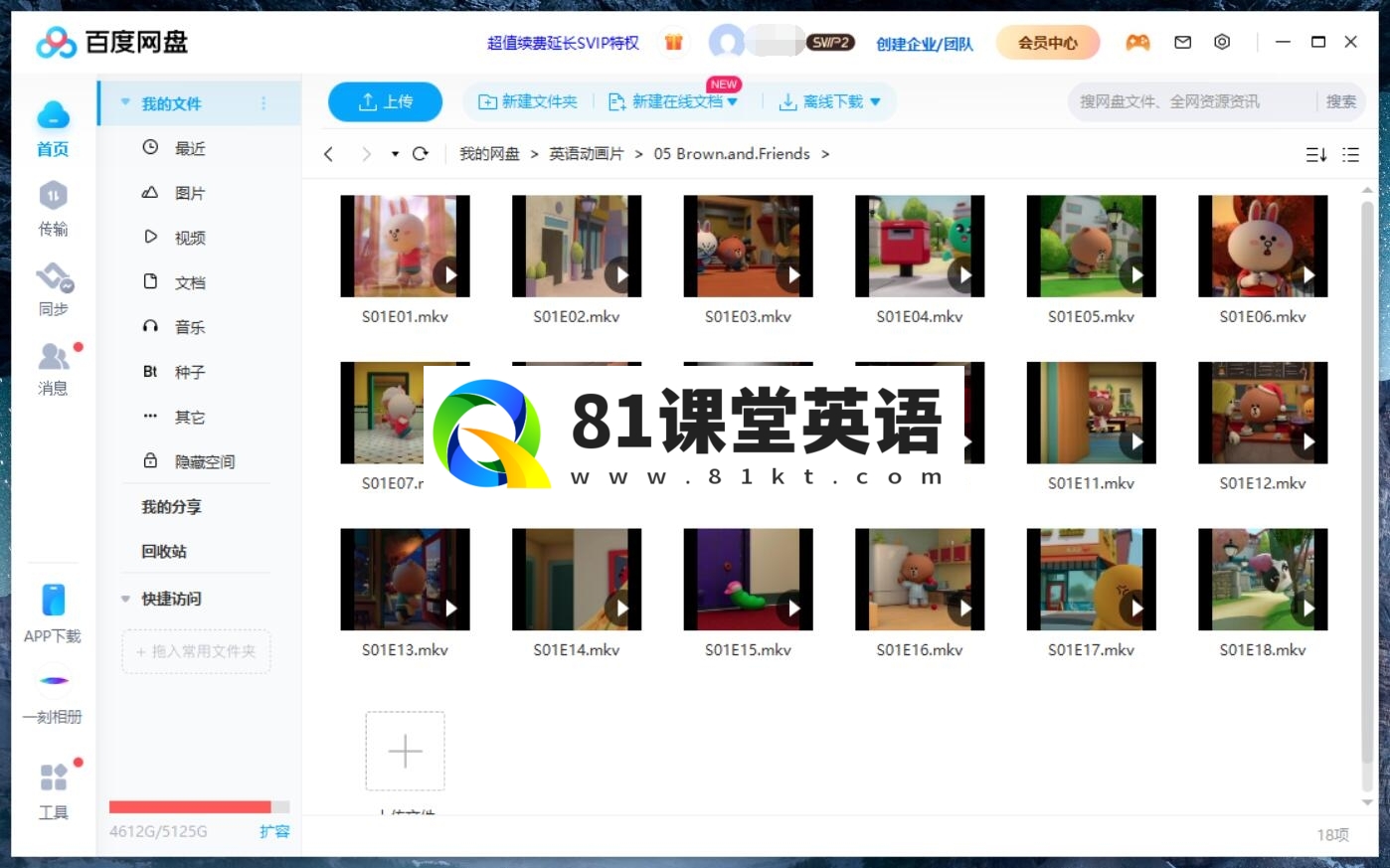Open the mail envelope icon
The image size is (1390, 868).
pyautogui.click(x=1182, y=42)
